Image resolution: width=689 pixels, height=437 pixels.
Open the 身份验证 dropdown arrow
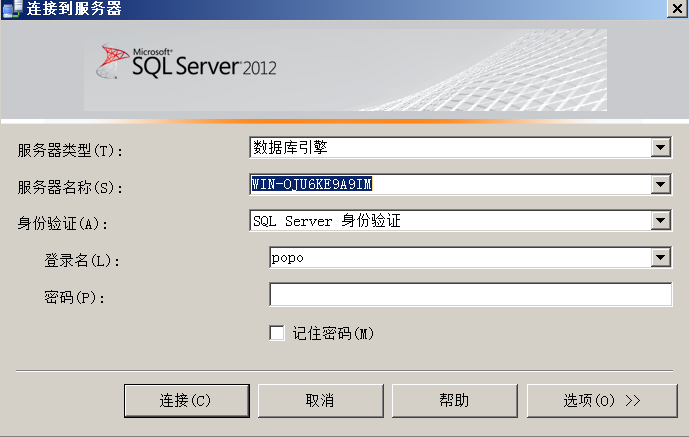[660, 220]
